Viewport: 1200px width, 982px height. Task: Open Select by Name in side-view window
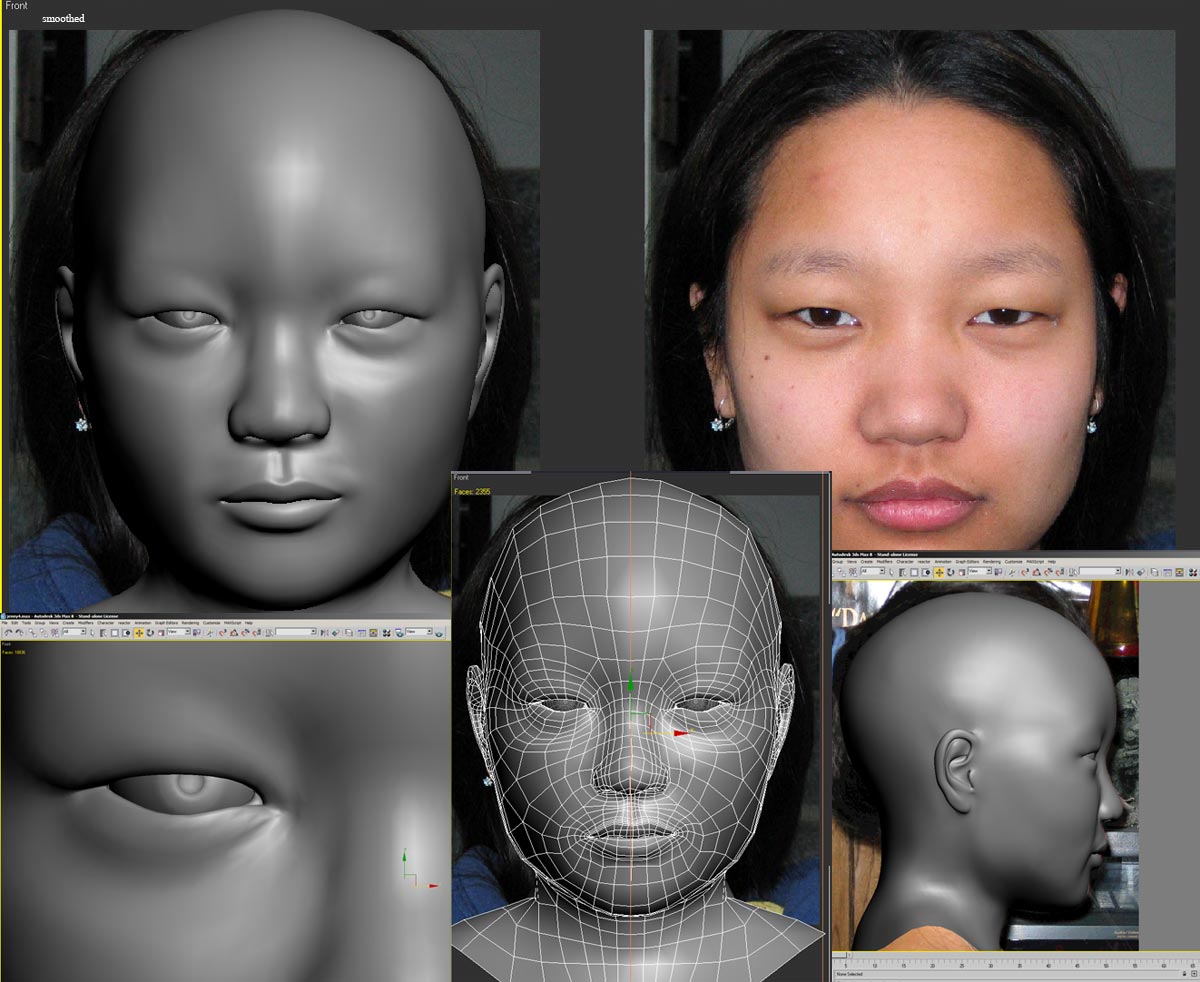902,572
